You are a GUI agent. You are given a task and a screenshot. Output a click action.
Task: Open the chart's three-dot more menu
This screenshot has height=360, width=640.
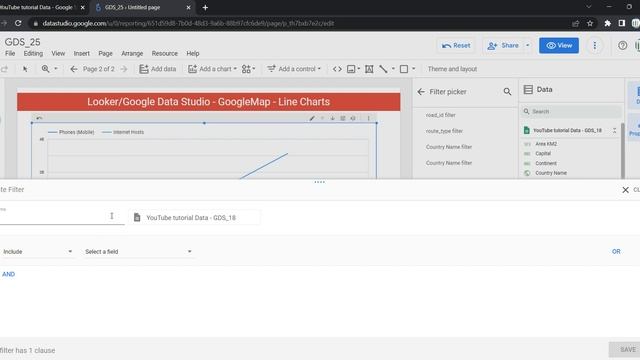point(369,118)
